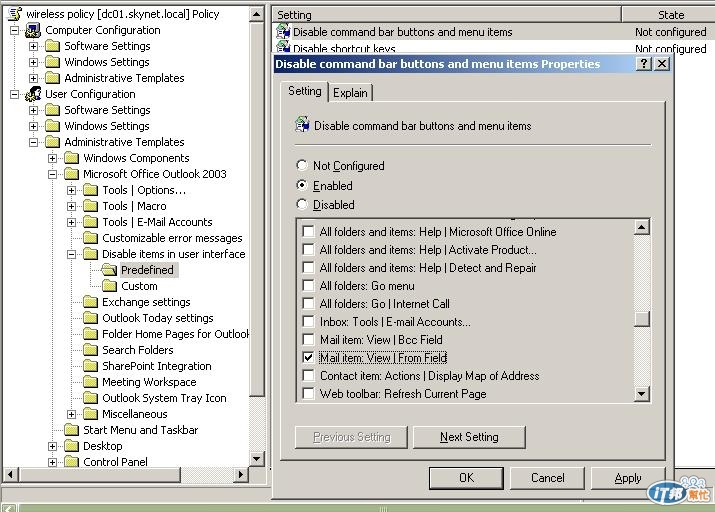715x512 pixels.
Task: Collapse the User Configuration node
Action: [15, 94]
